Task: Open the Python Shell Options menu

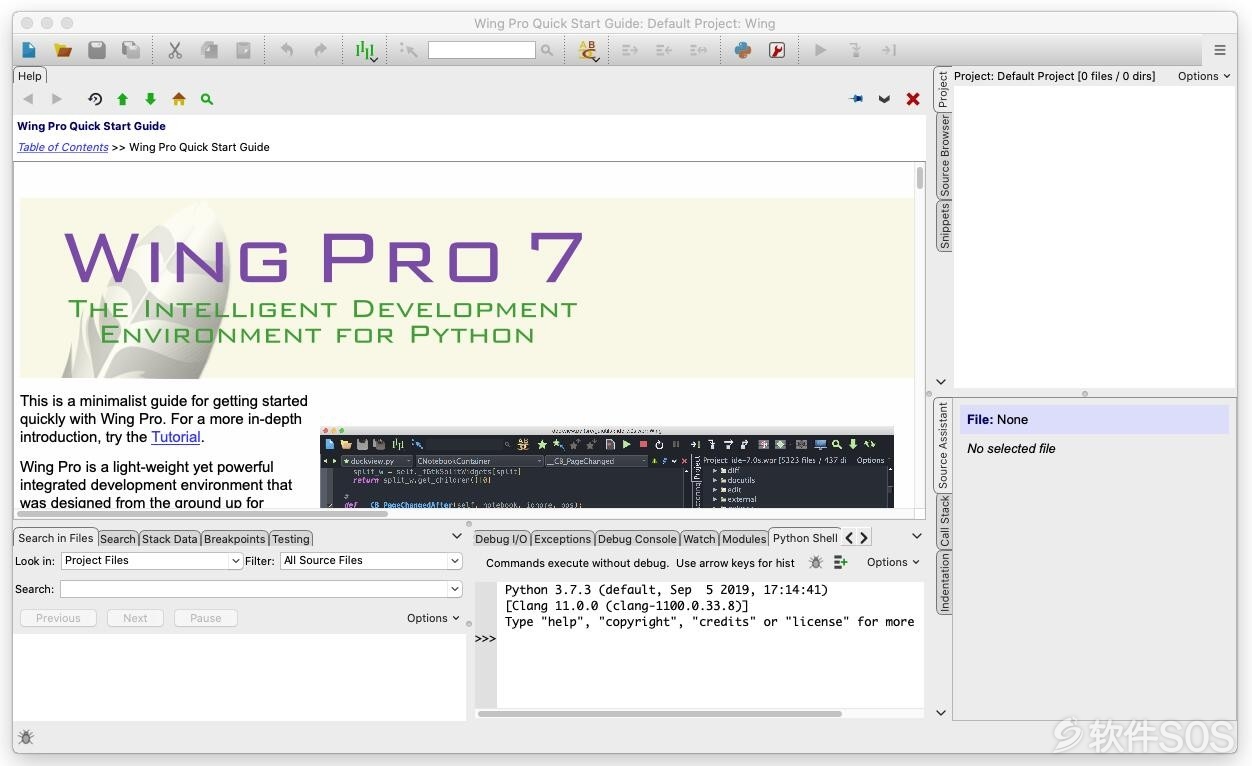Action: 893,562
